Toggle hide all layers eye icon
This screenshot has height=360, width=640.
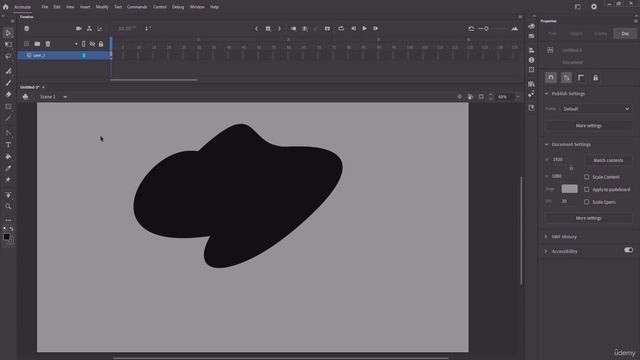click(92, 44)
